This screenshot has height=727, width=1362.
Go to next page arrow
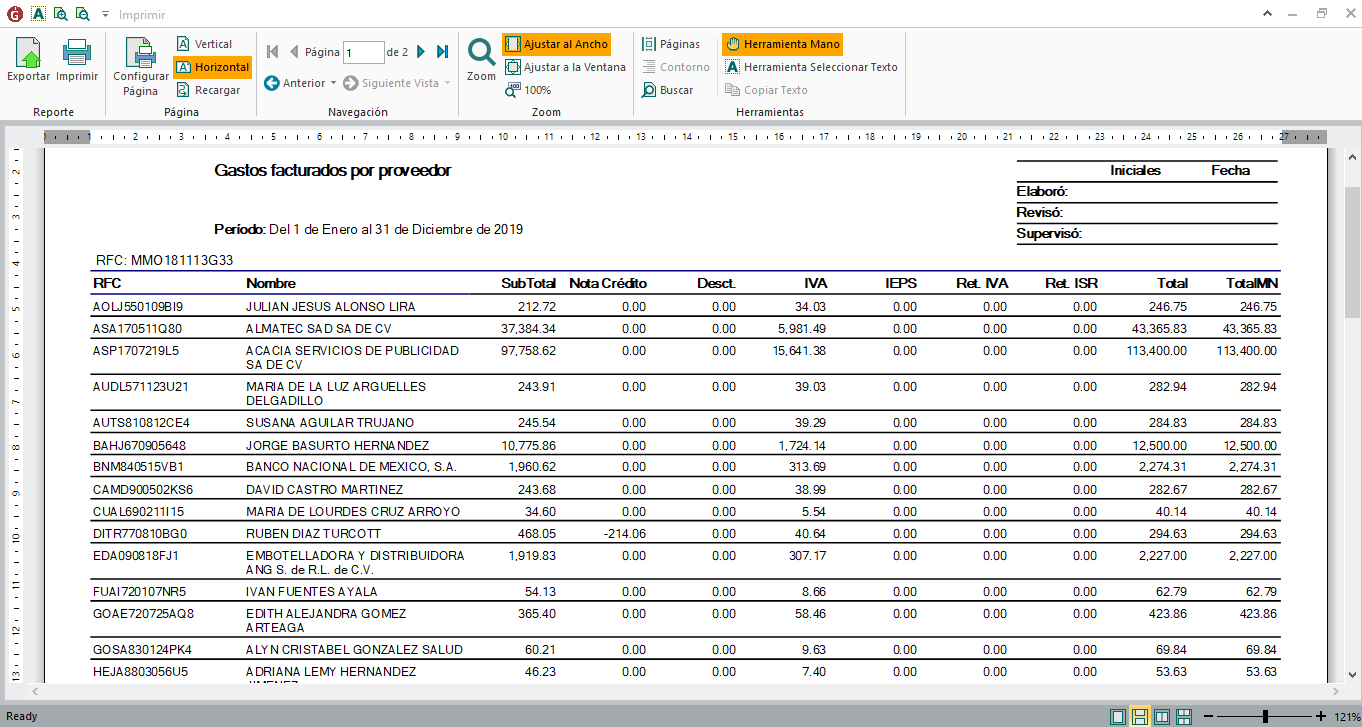pos(421,52)
